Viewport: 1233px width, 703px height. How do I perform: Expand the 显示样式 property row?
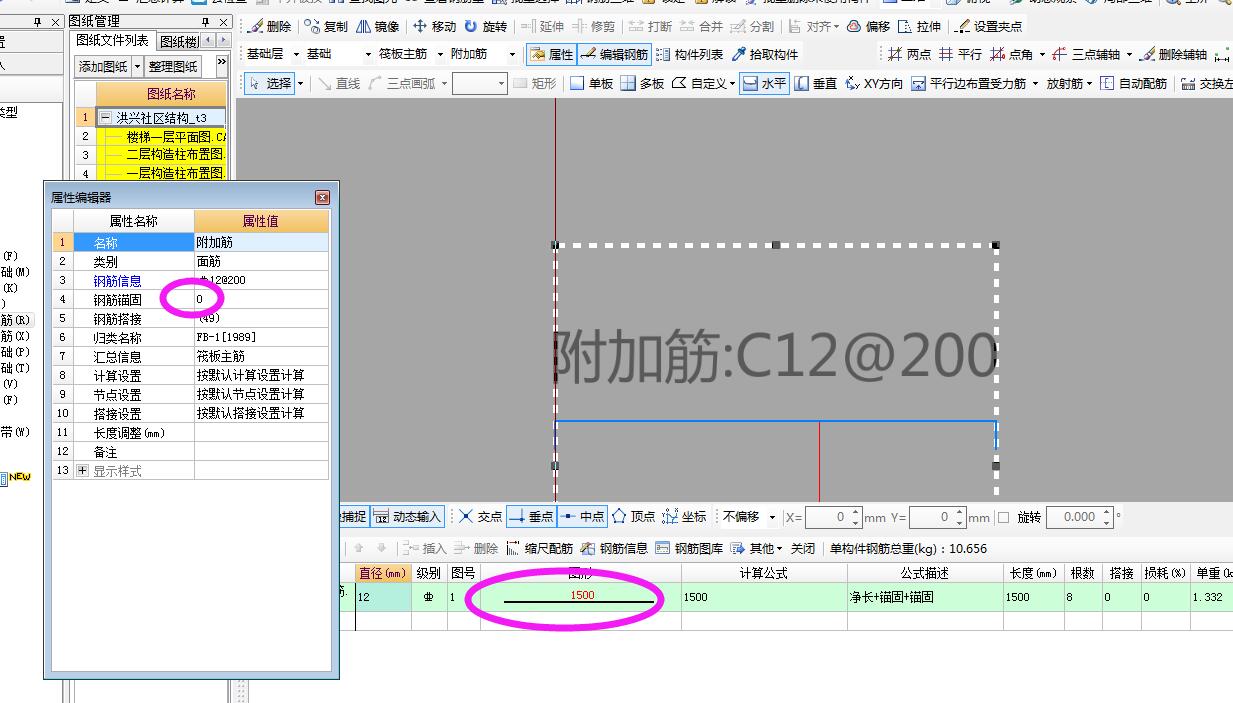pos(82,471)
